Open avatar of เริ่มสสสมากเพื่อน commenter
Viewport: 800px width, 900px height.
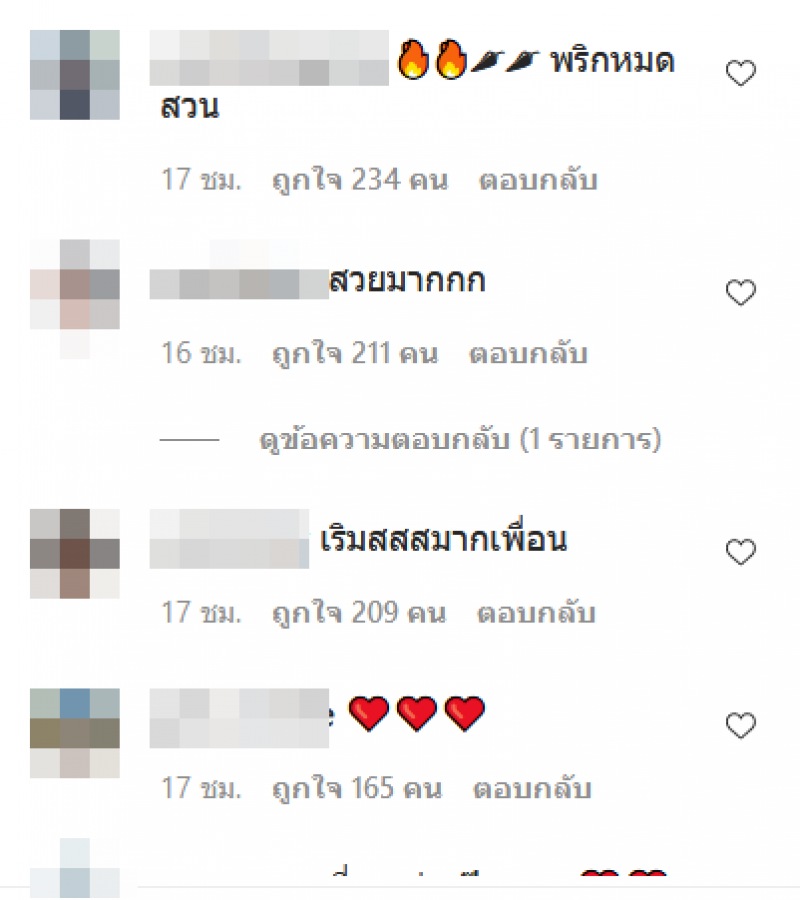click(75, 553)
